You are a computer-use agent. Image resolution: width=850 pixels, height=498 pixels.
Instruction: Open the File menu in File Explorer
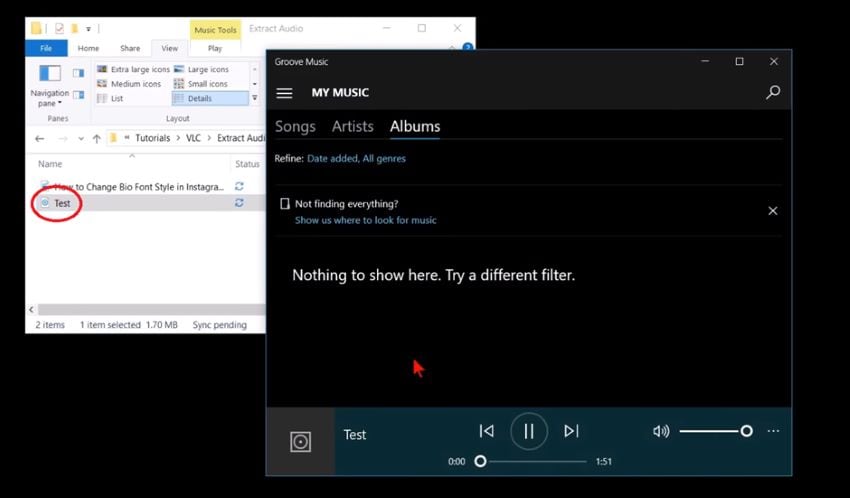[x=46, y=48]
